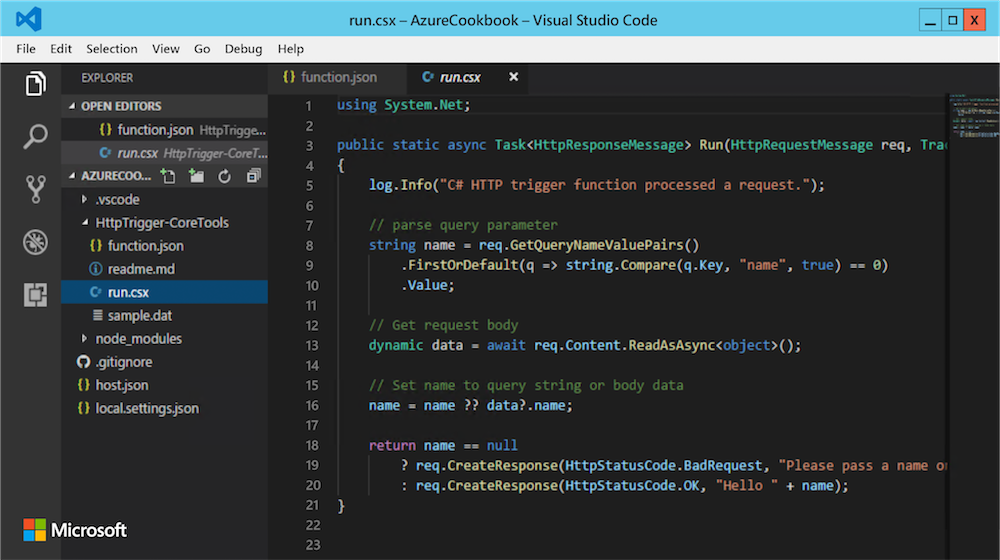Screen dimensions: 1000x560
Task: Click the red X to close the window
Action: pyautogui.click(x=974, y=20)
